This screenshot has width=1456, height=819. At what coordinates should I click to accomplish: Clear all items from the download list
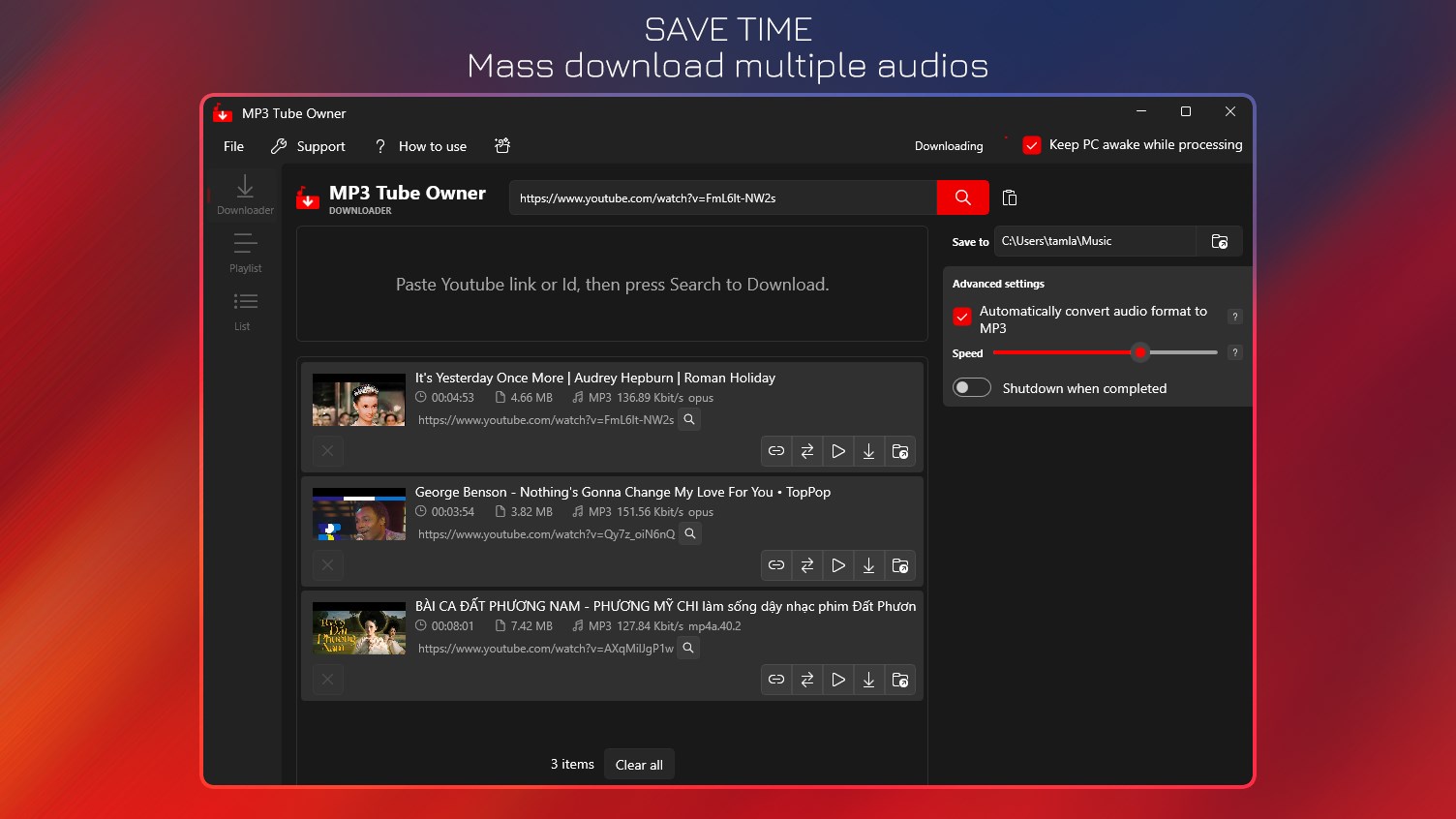639,764
